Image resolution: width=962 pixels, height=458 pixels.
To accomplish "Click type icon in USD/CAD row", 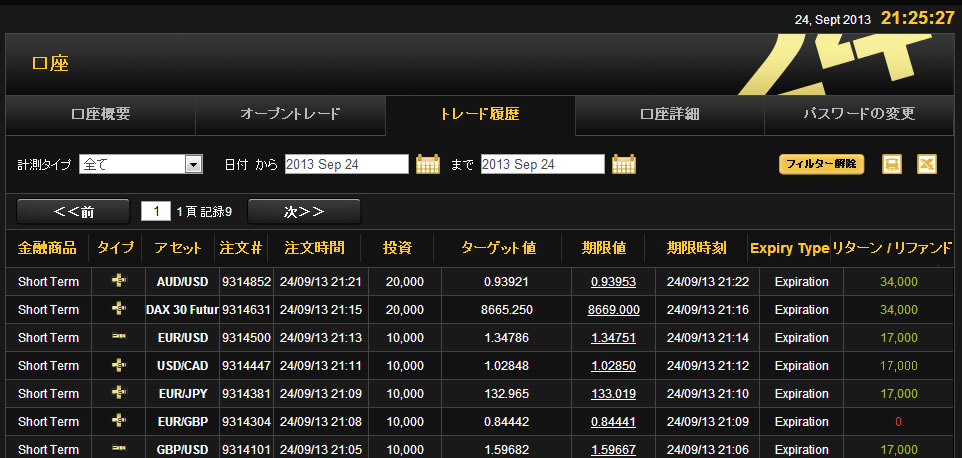I will tap(119, 365).
